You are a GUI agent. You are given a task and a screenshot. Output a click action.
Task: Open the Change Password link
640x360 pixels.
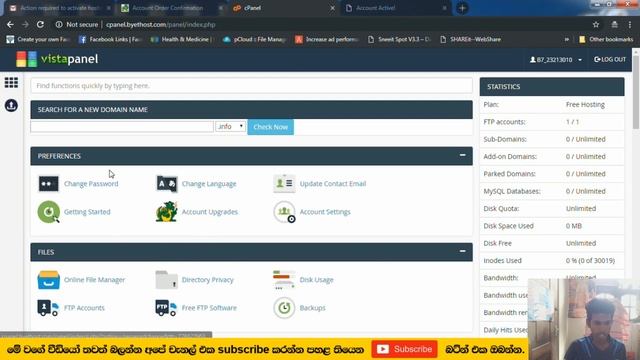(x=91, y=184)
